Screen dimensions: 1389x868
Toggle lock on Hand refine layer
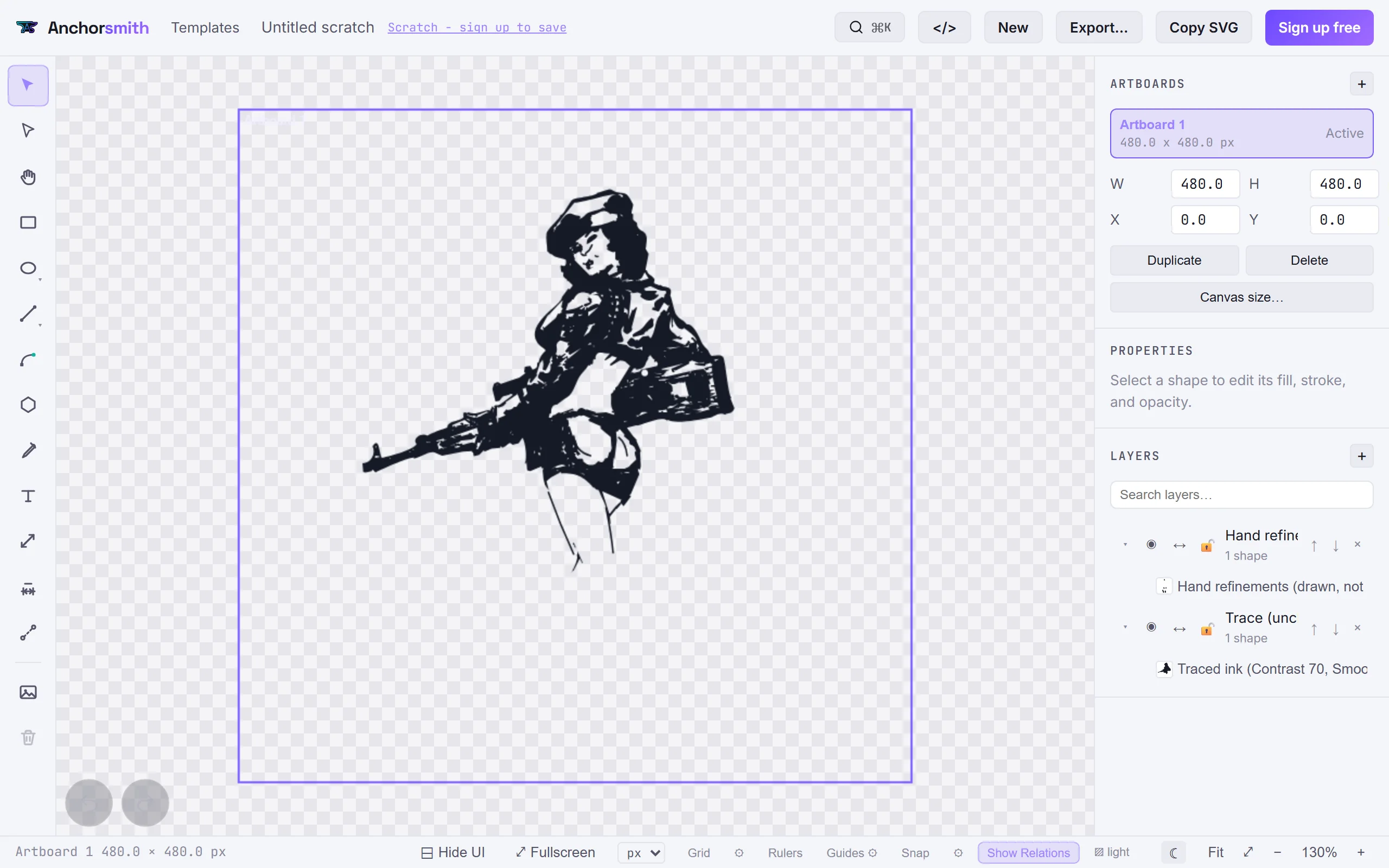click(x=1207, y=545)
